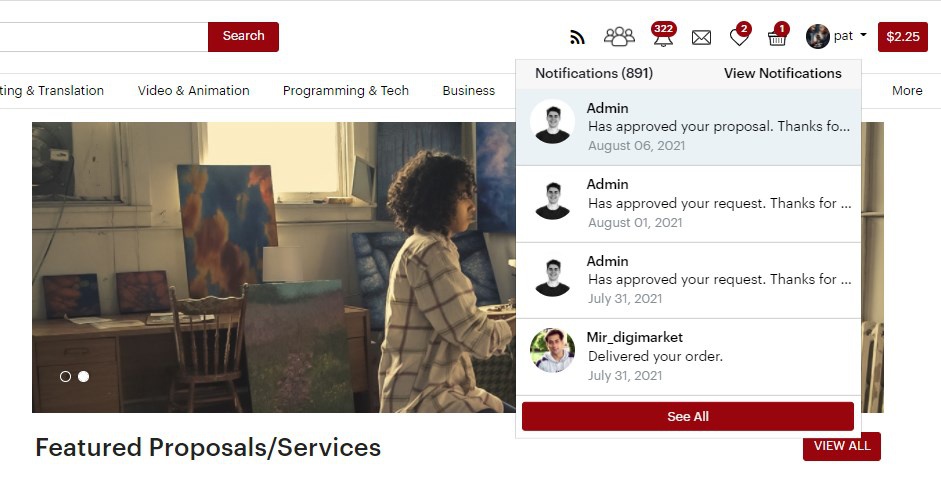Image resolution: width=941 pixels, height=477 pixels.
Task: Select the second carousel slide dot
Action: [83, 377]
